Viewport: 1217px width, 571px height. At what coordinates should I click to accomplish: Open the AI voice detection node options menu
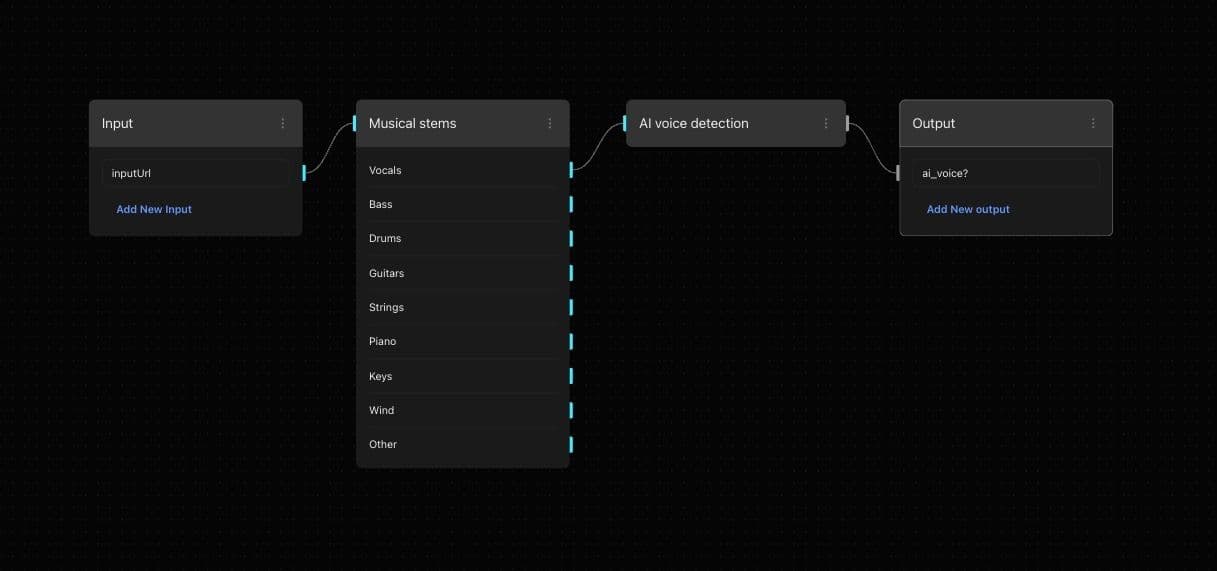click(825, 123)
